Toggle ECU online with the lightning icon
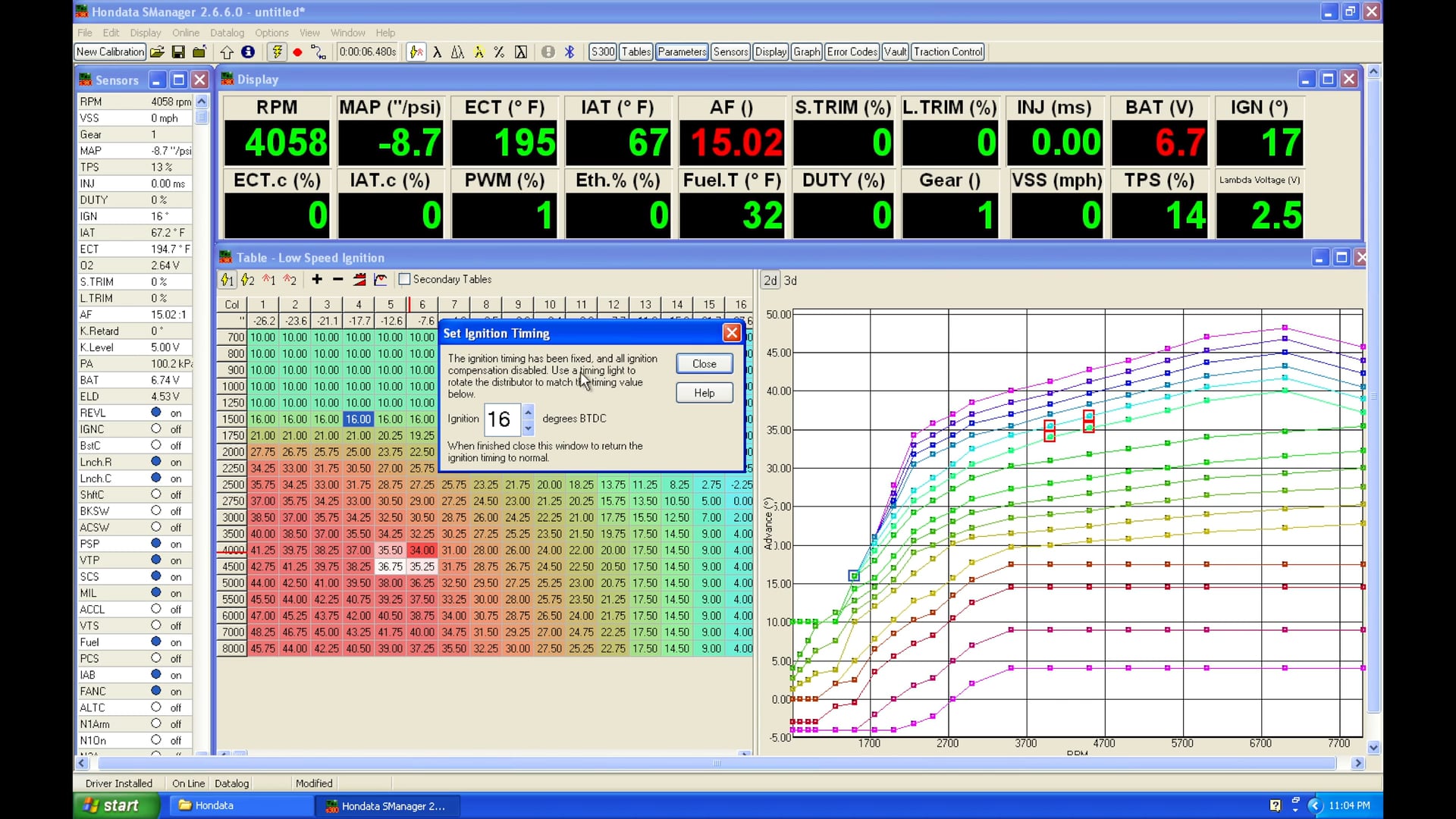The image size is (1456, 819). coord(278,52)
